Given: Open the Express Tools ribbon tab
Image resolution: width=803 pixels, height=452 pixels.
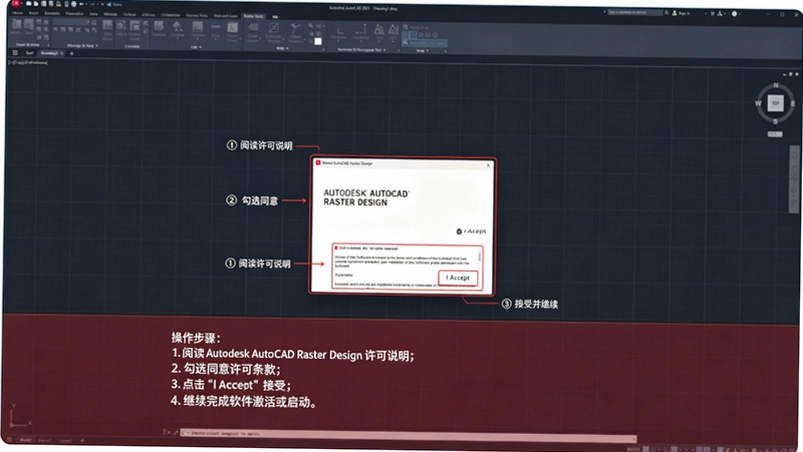Looking at the screenshot, I should click(197, 15).
